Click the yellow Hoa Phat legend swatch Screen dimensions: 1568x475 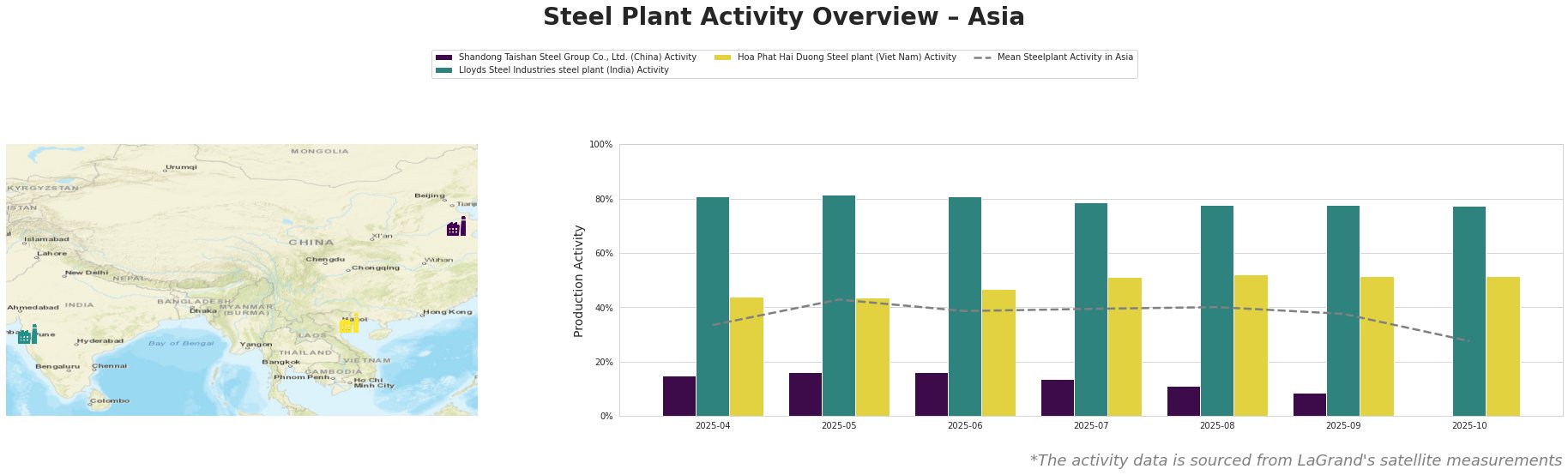pos(723,57)
